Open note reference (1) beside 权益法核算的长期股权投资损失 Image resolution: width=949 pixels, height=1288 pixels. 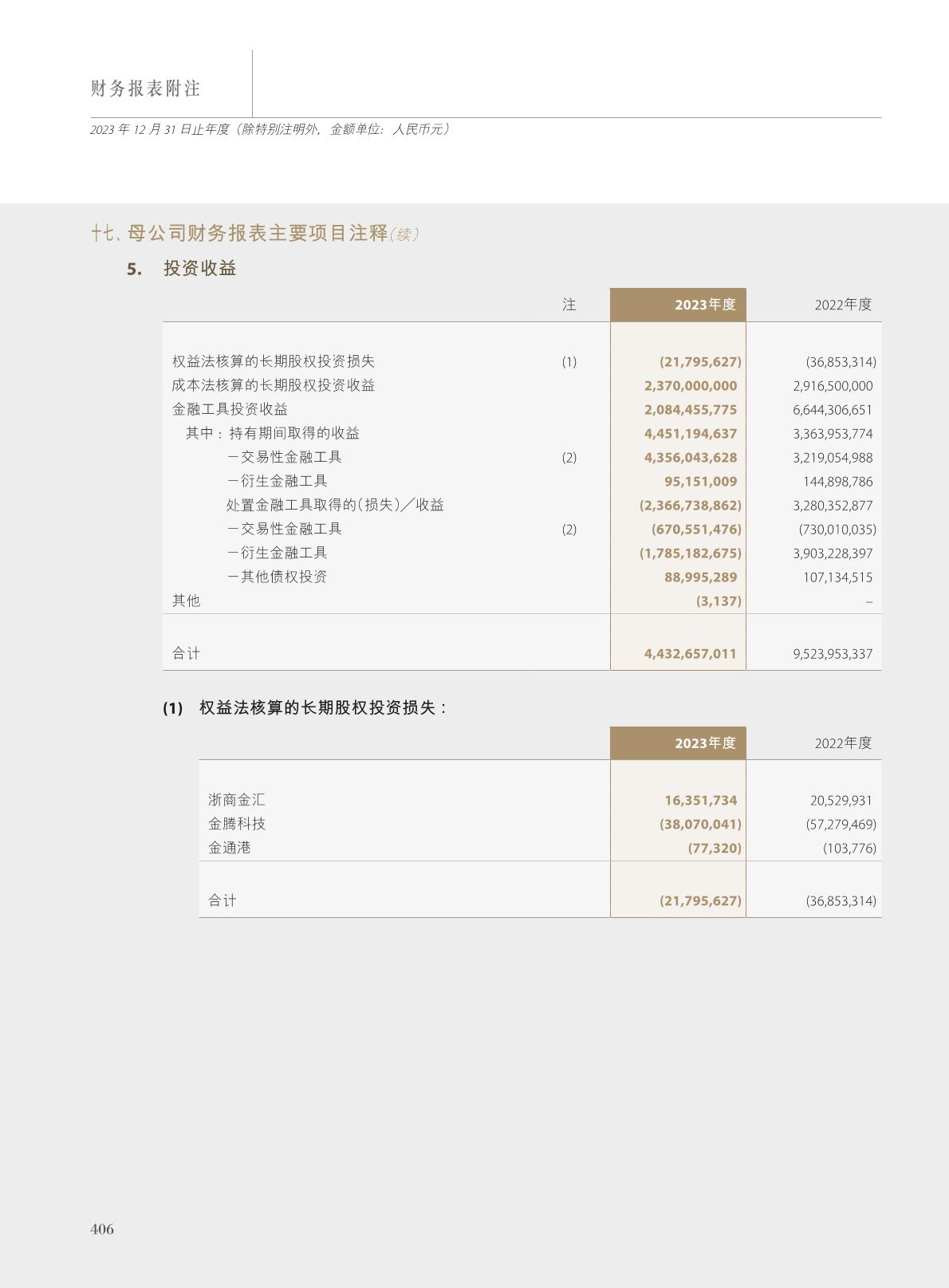[x=569, y=362]
